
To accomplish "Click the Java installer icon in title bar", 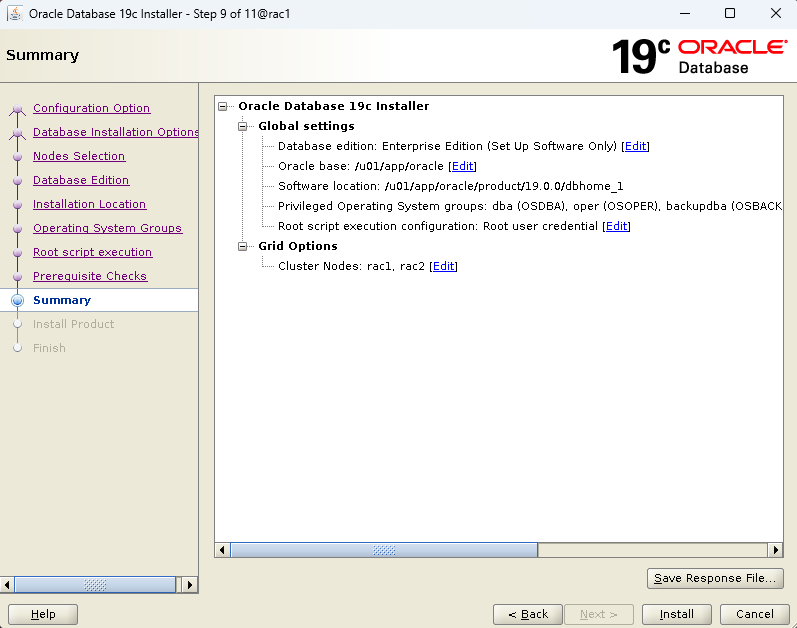I will [x=15, y=14].
